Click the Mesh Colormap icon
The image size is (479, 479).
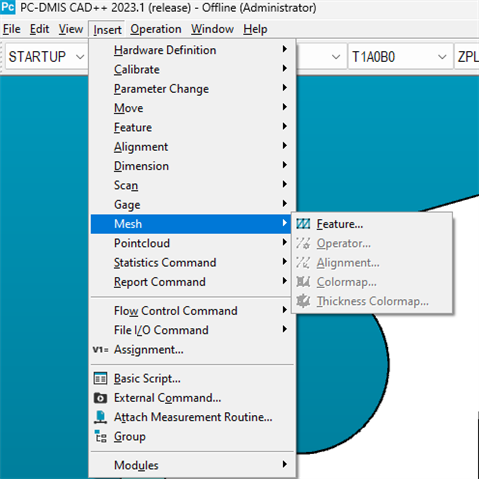pos(303,282)
